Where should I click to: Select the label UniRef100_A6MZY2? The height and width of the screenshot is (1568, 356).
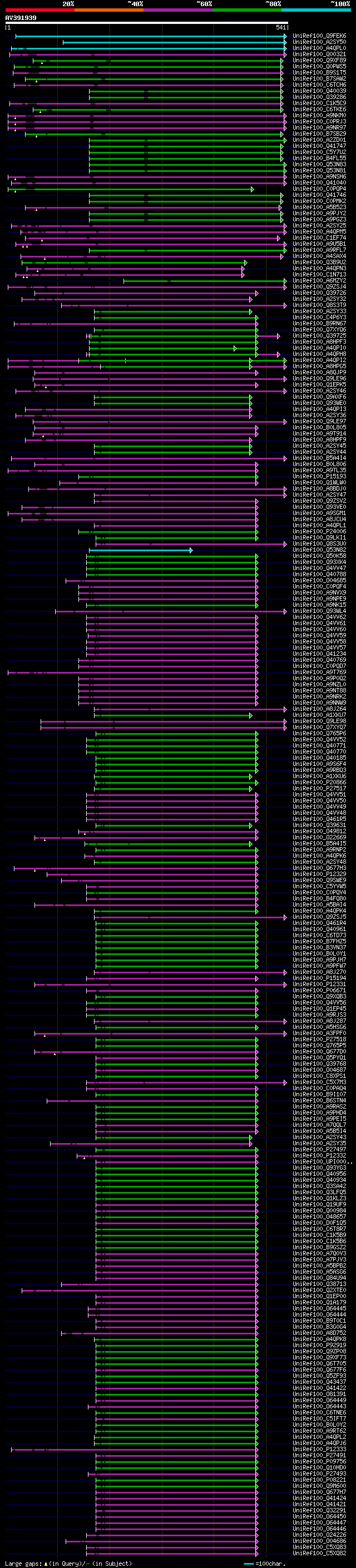tap(319, 280)
